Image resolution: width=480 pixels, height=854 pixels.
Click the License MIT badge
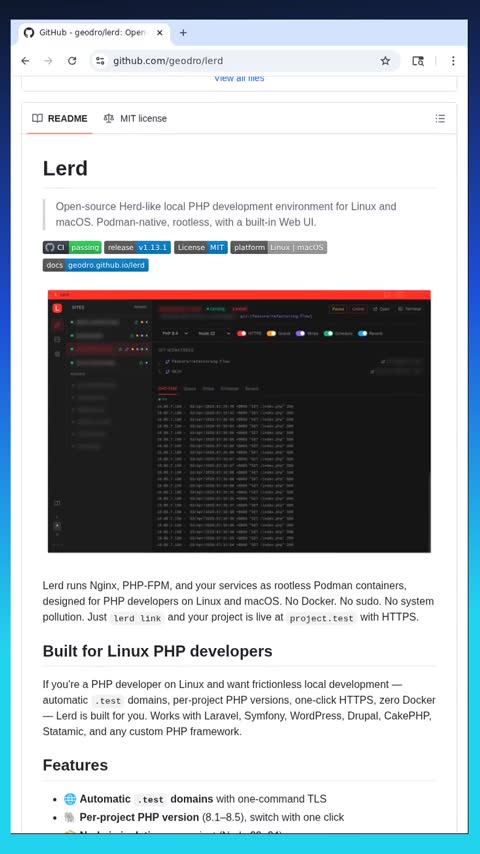(201, 247)
